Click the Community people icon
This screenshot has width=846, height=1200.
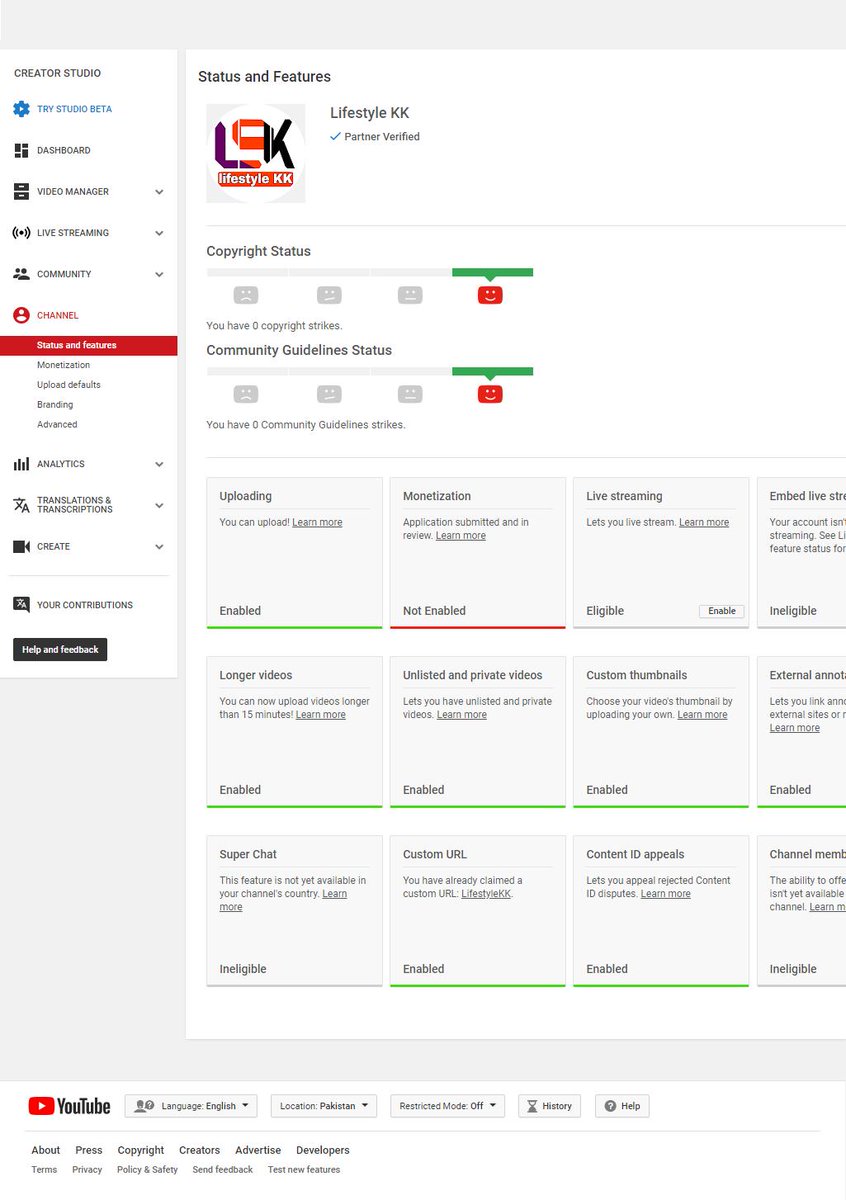[21, 274]
